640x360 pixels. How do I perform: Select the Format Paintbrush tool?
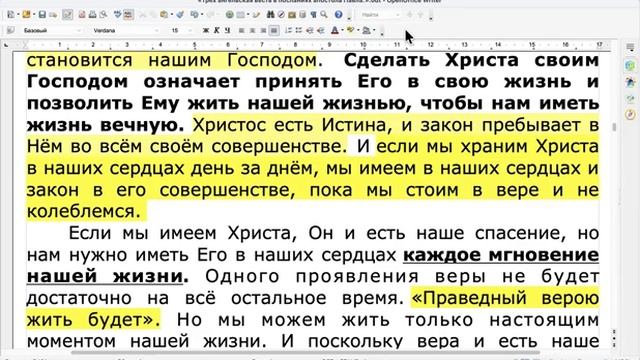180,15
